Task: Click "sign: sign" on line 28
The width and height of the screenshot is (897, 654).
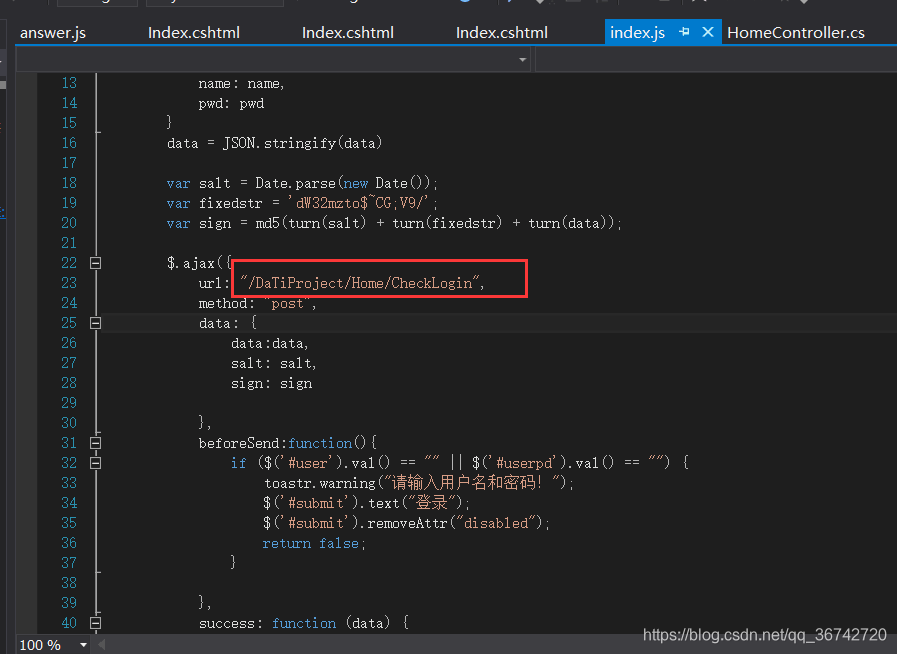Action: 272,383
